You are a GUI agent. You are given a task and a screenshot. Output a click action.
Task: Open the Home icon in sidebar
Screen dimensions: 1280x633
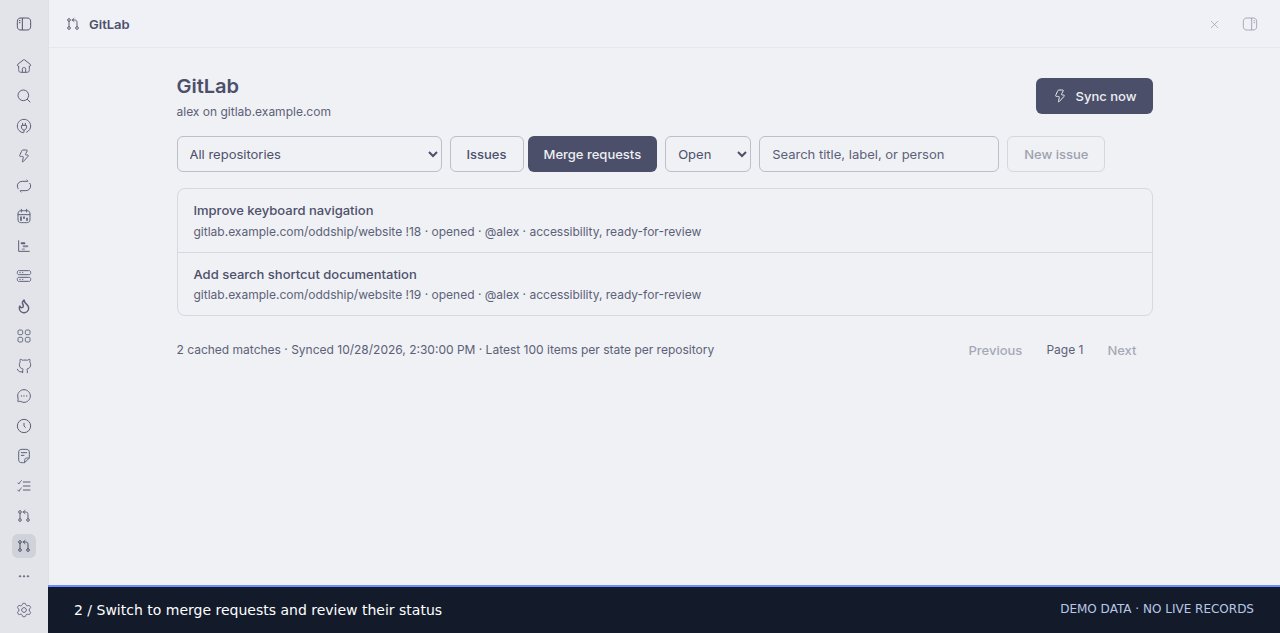tap(24, 66)
